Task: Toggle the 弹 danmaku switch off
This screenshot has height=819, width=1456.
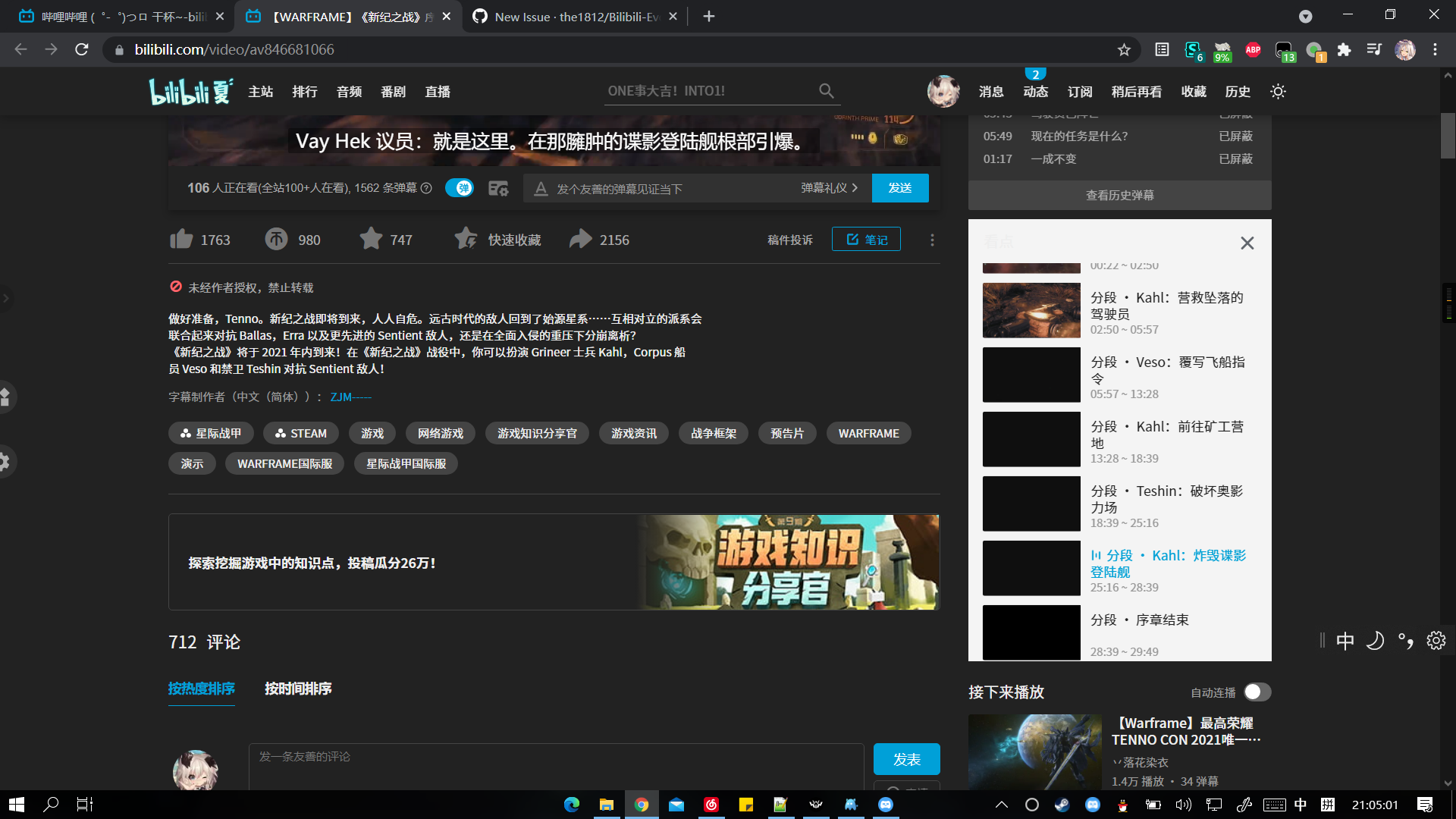Action: click(459, 187)
